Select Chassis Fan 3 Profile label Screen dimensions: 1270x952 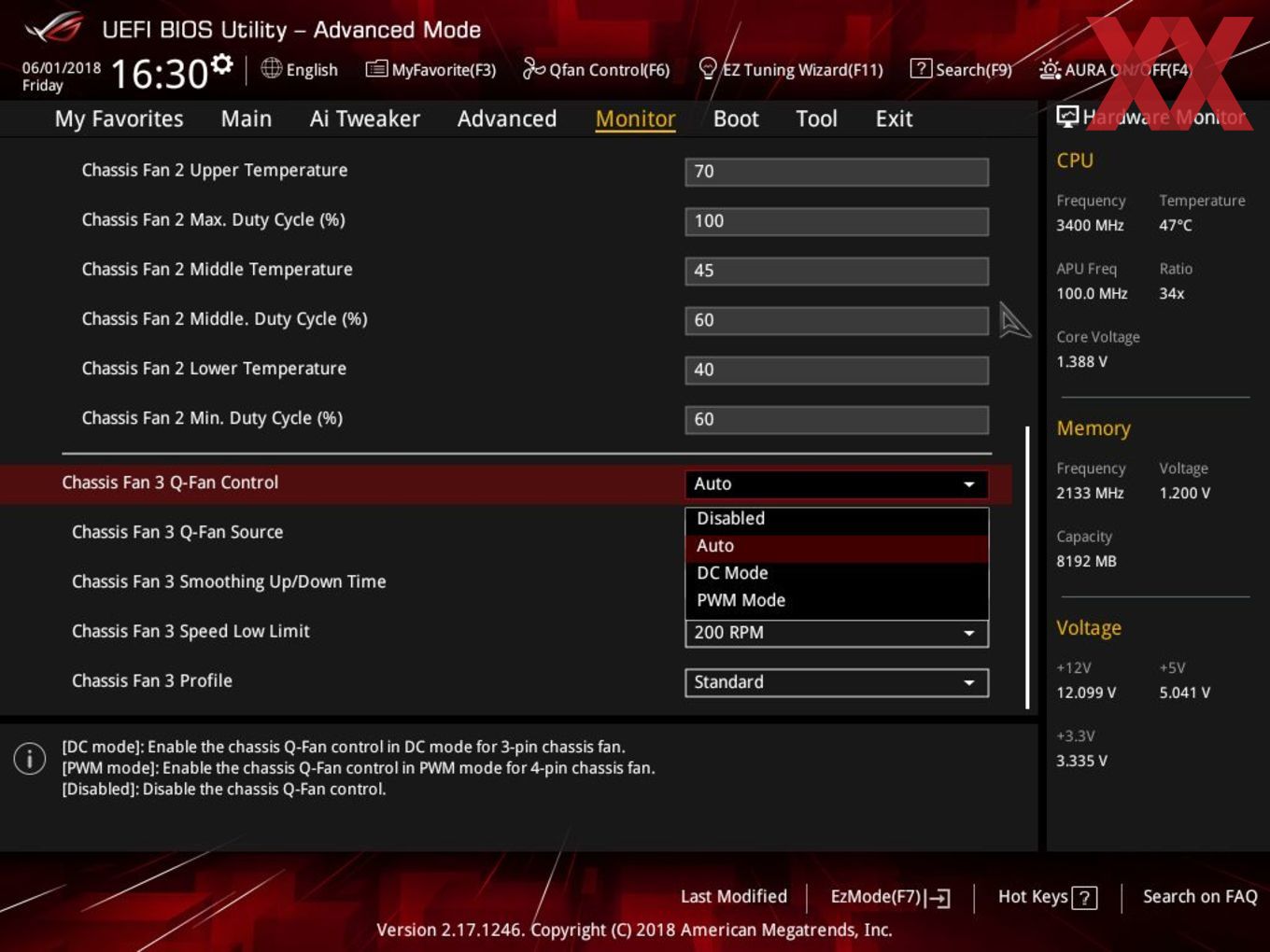point(152,680)
